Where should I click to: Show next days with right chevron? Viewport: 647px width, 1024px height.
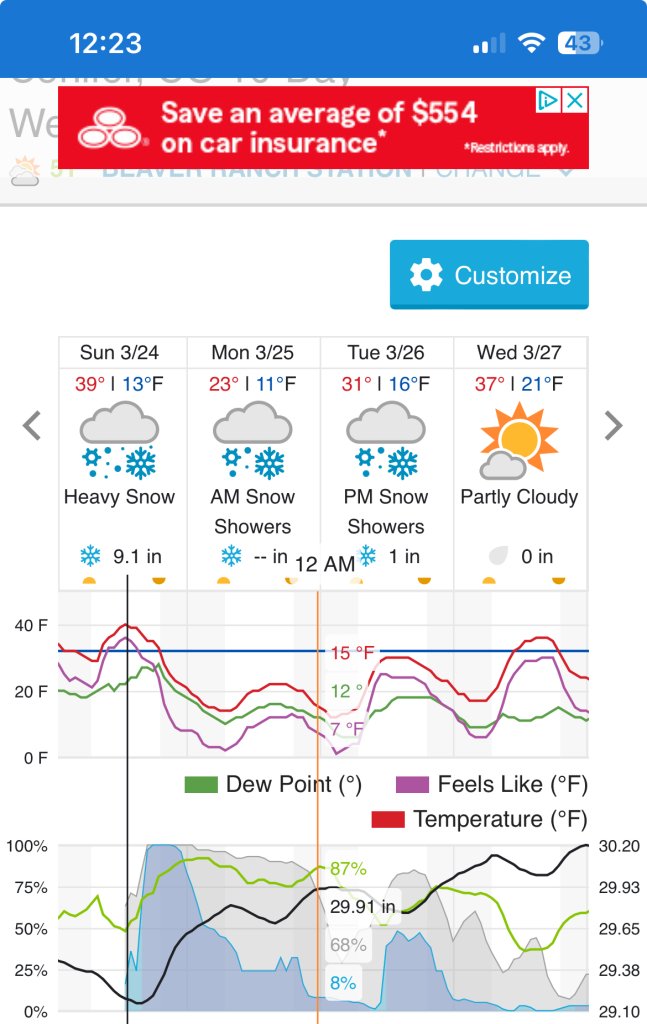click(x=613, y=426)
